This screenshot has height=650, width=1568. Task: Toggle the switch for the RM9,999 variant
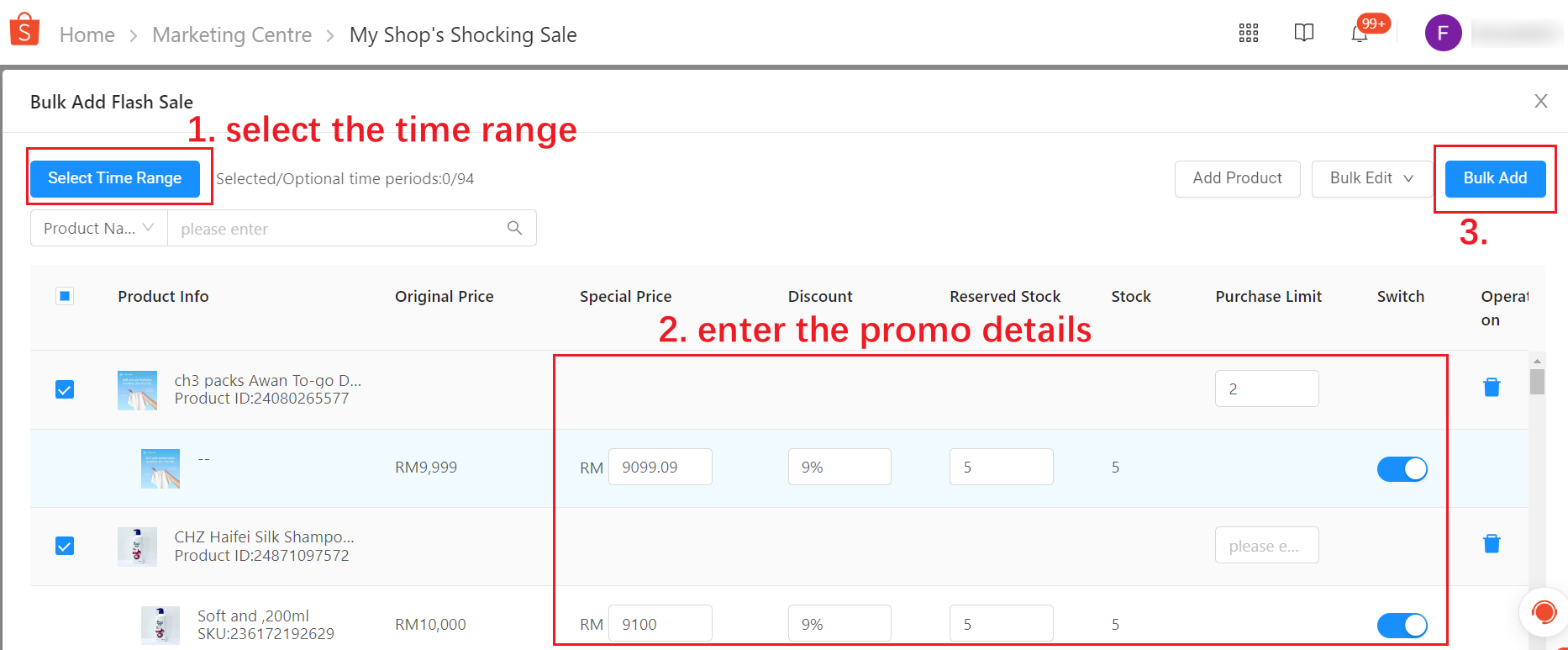pos(1402,468)
